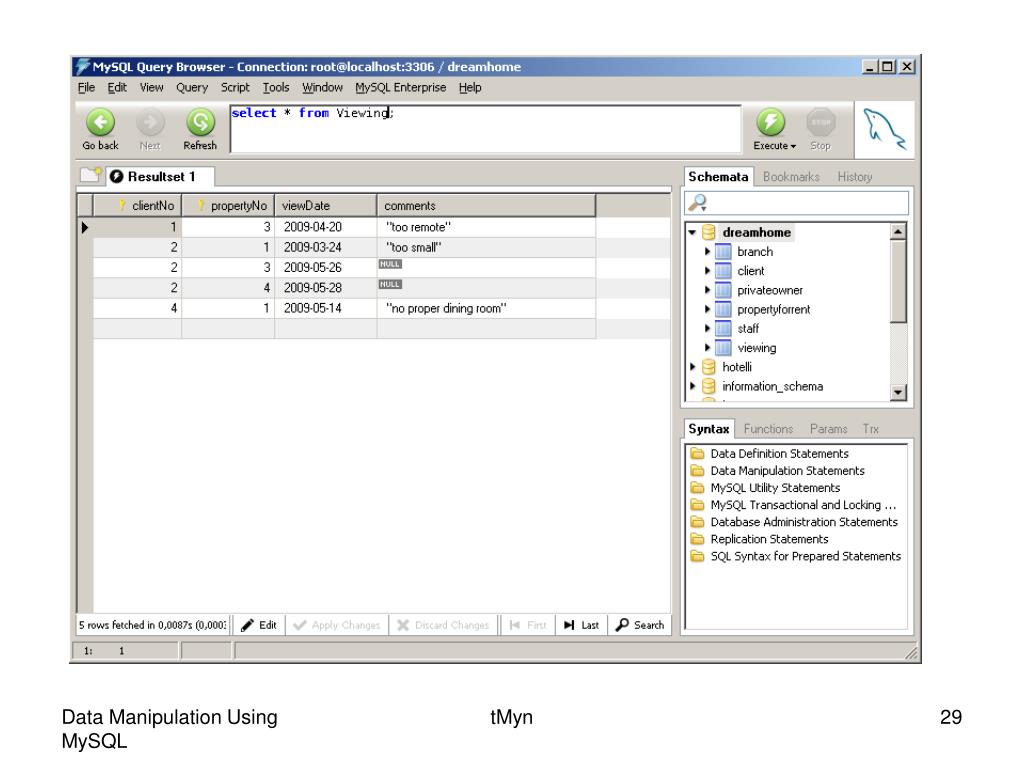Open the File menu
The height and width of the screenshot is (768, 1024).
pyautogui.click(x=86, y=88)
